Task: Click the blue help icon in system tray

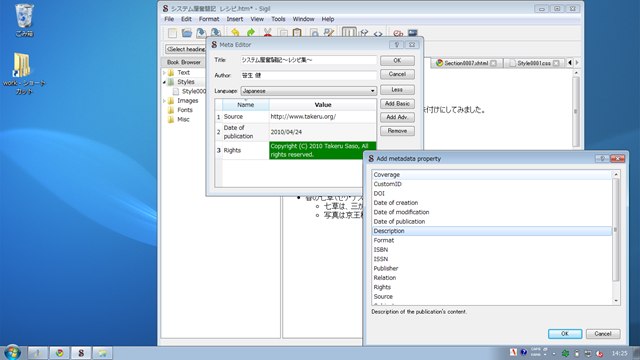Action: pyautogui.click(x=524, y=352)
